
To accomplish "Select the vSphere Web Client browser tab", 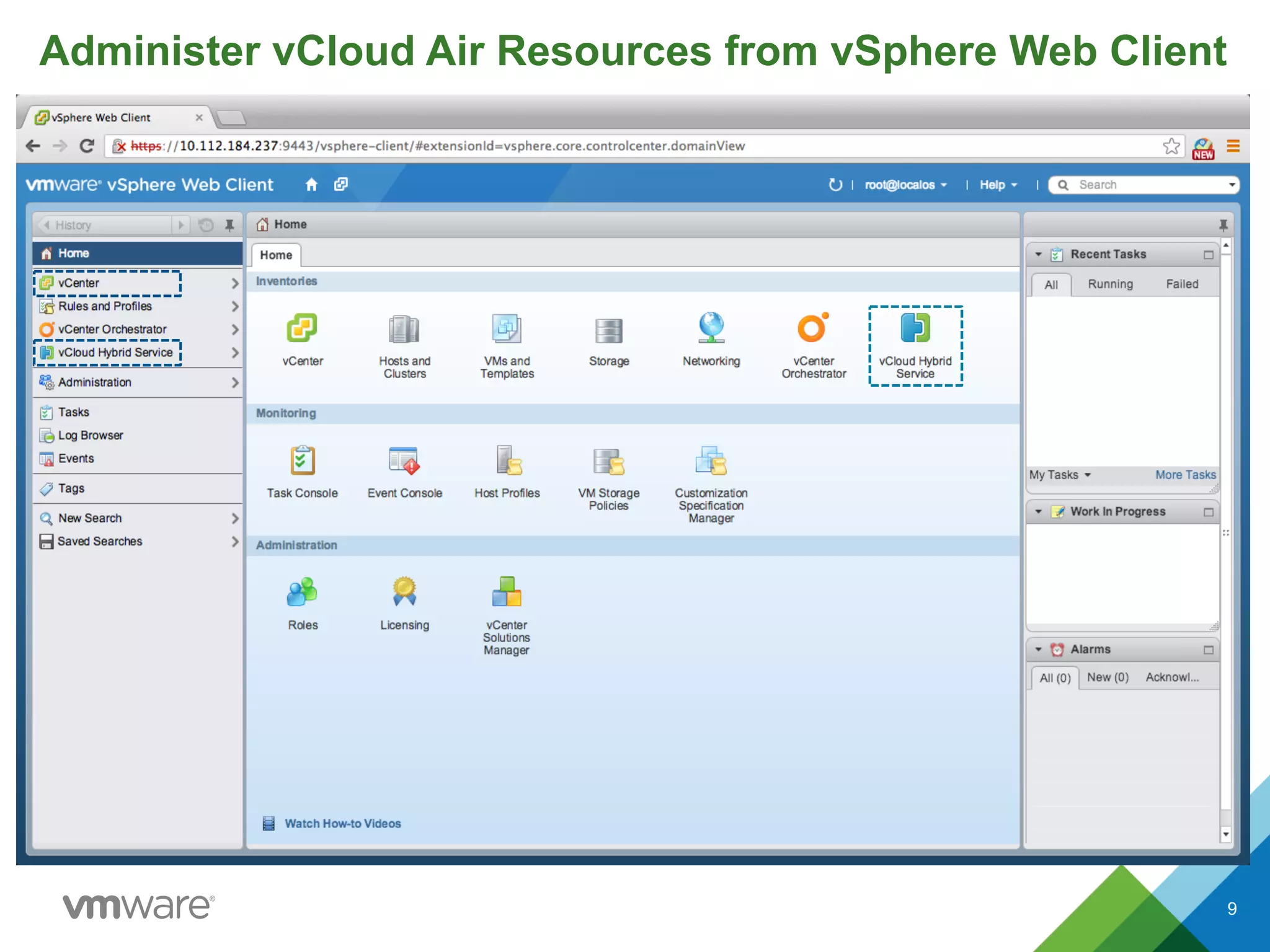I will pyautogui.click(x=118, y=117).
